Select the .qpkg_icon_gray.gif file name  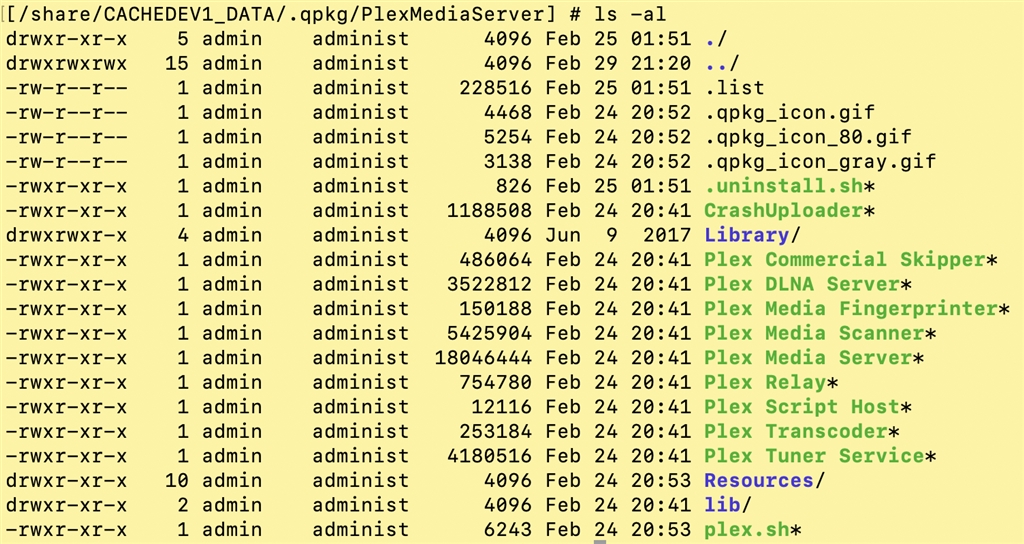coord(820,161)
